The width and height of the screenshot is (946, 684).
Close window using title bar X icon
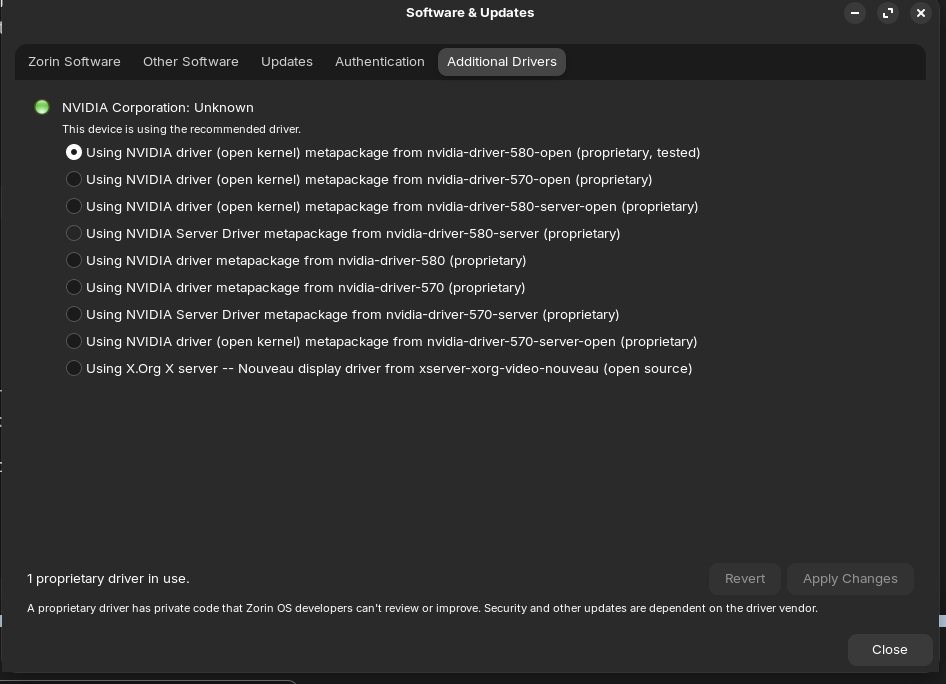pyautogui.click(x=921, y=13)
